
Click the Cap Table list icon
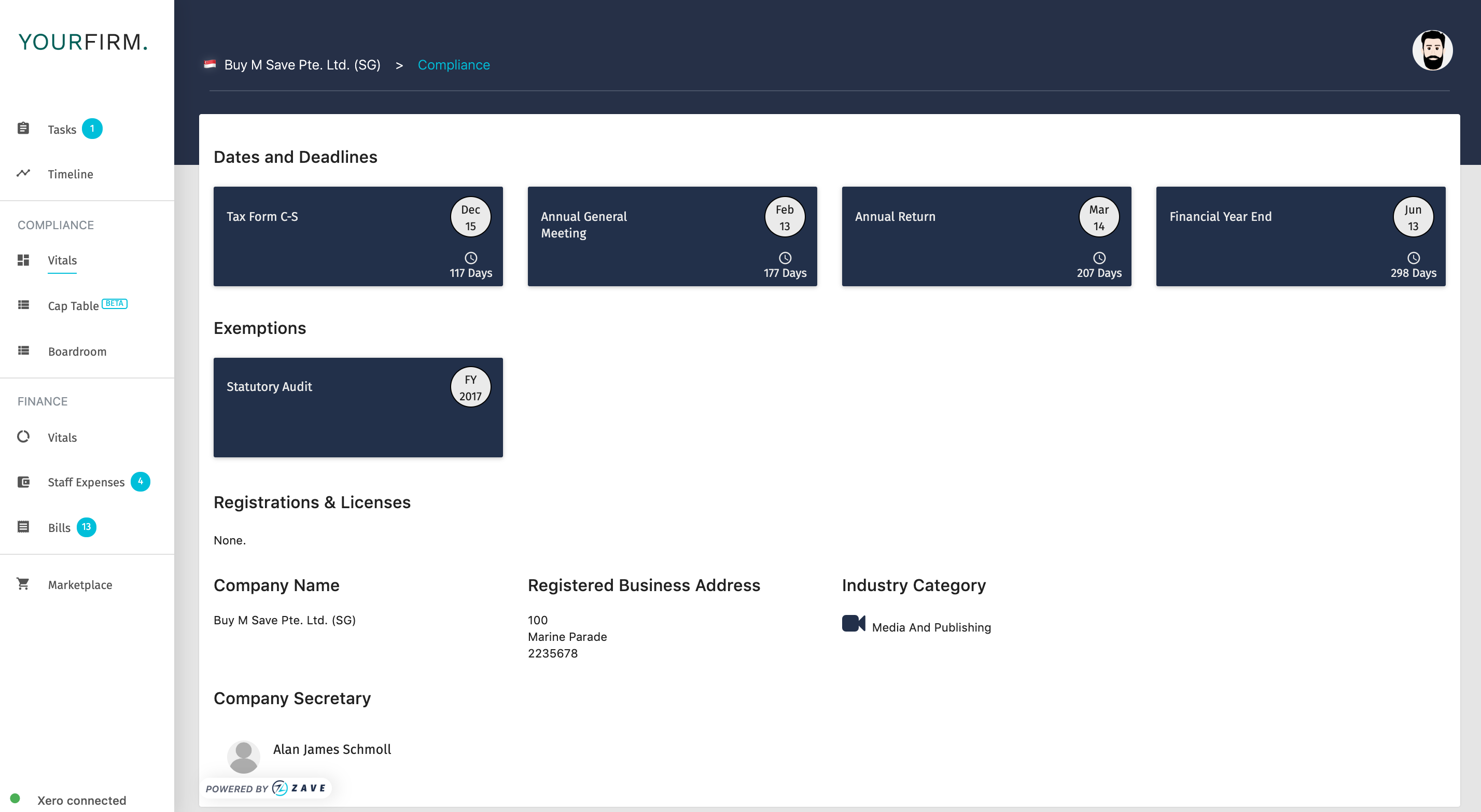click(23, 305)
